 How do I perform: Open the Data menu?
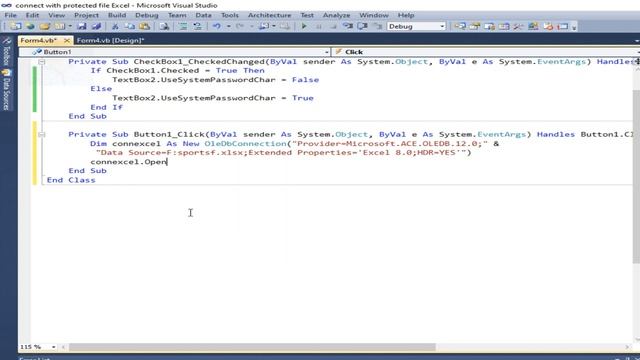(203, 15)
